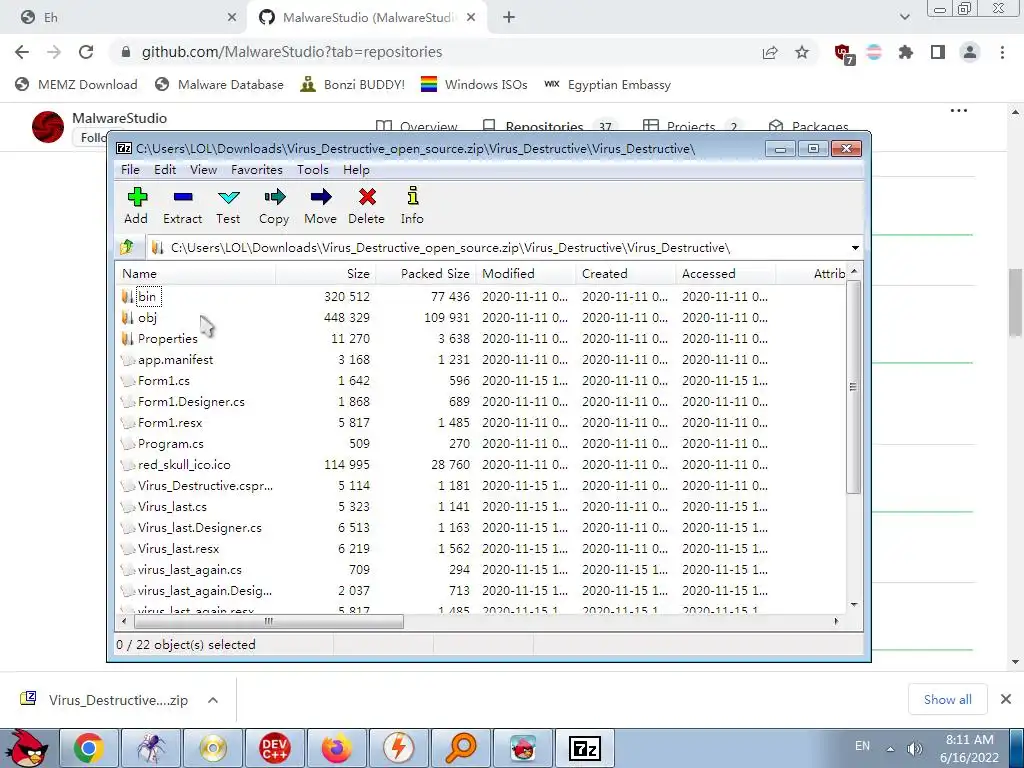Screen dimensions: 1024x768
Task: Choose the Move toolbar icon
Action: pyautogui.click(x=320, y=206)
